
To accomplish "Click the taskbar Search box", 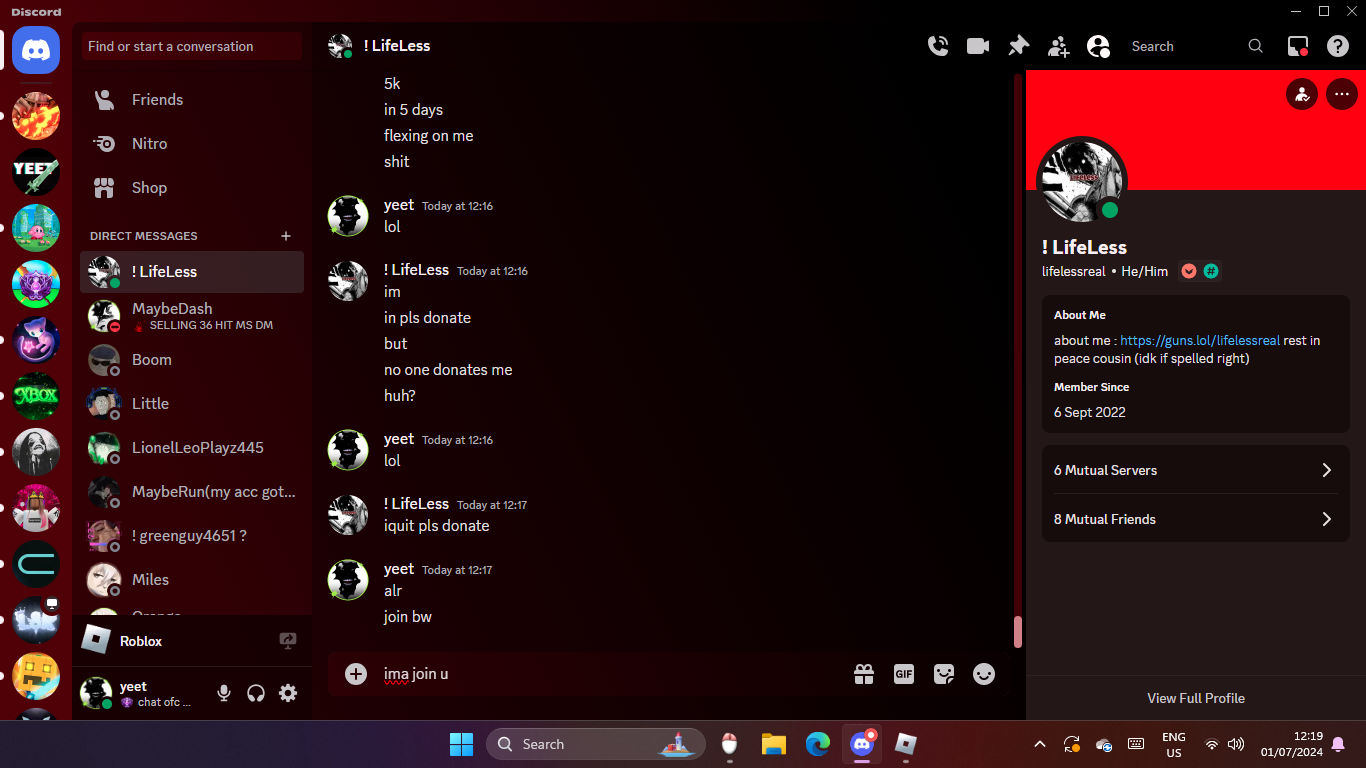I will (x=596, y=744).
